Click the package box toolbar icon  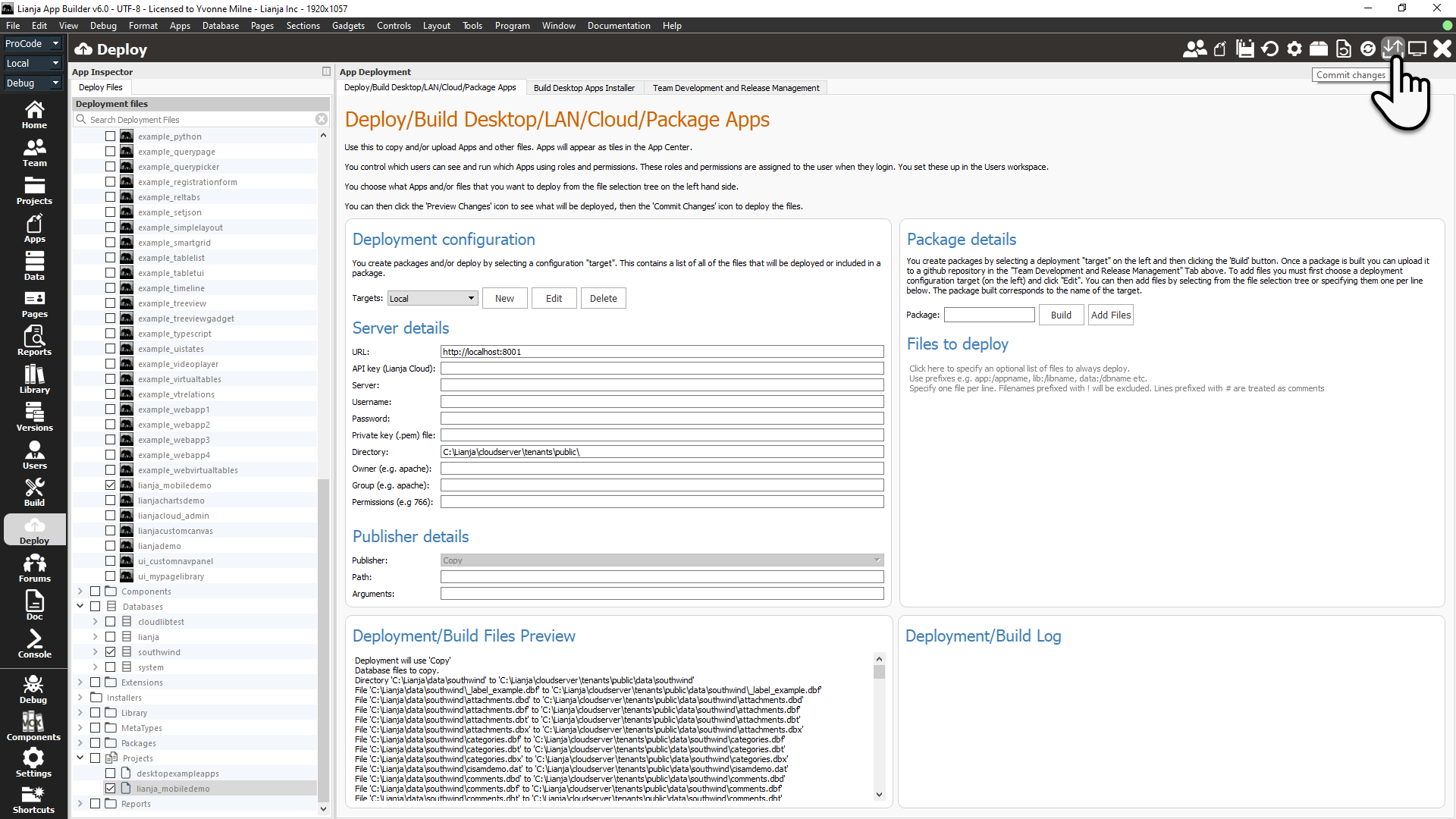point(1319,49)
